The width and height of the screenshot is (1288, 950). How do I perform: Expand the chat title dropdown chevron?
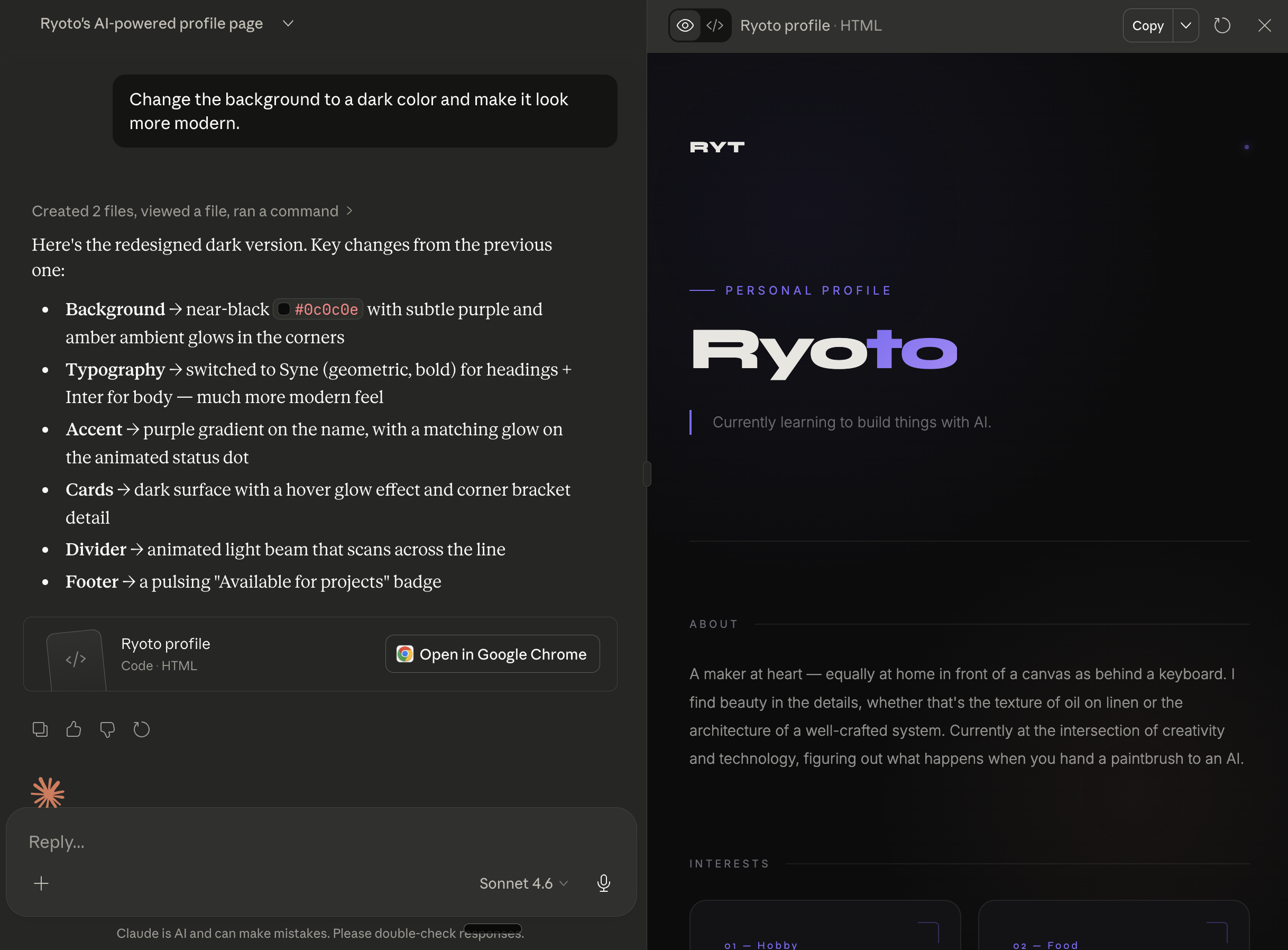coord(288,24)
